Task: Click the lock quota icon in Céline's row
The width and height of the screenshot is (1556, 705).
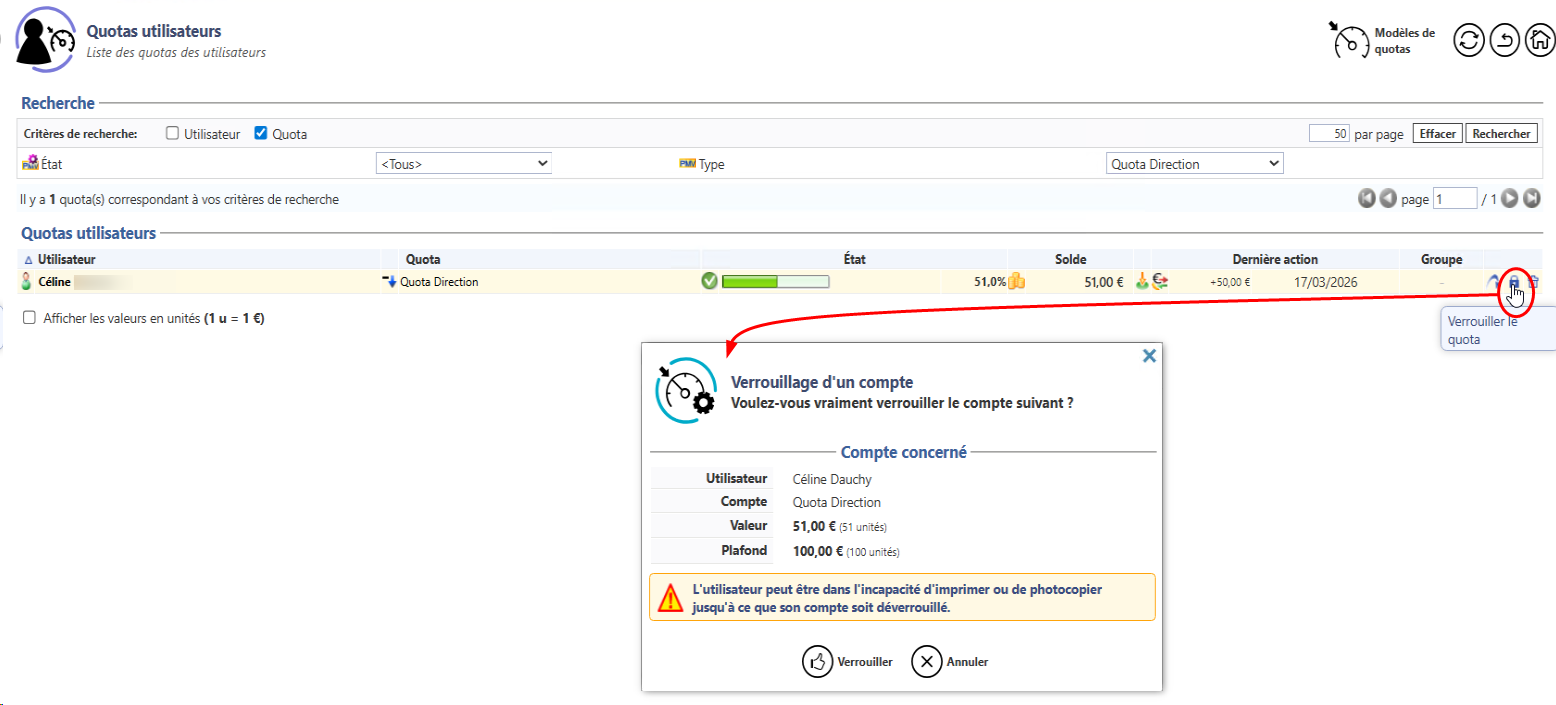Action: coord(1513,282)
